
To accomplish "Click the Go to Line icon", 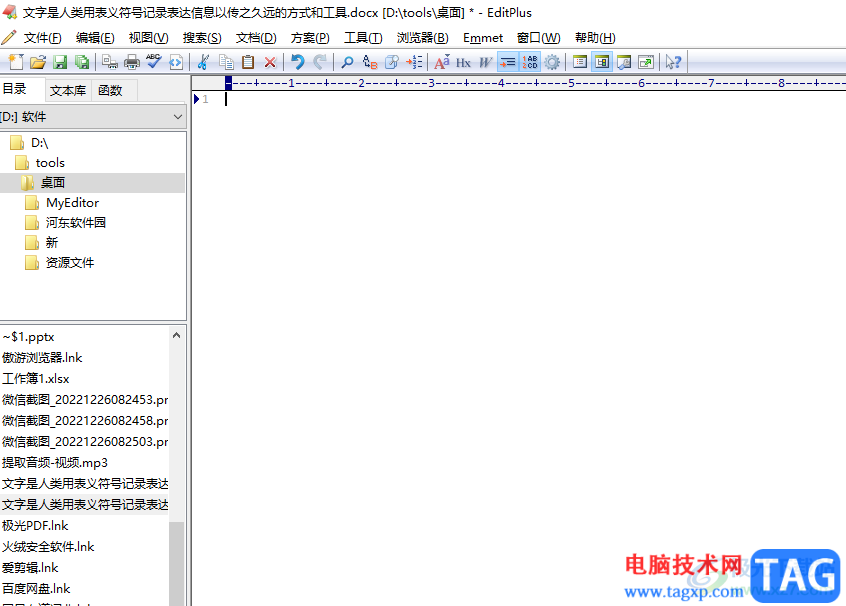I will pyautogui.click(x=414, y=62).
